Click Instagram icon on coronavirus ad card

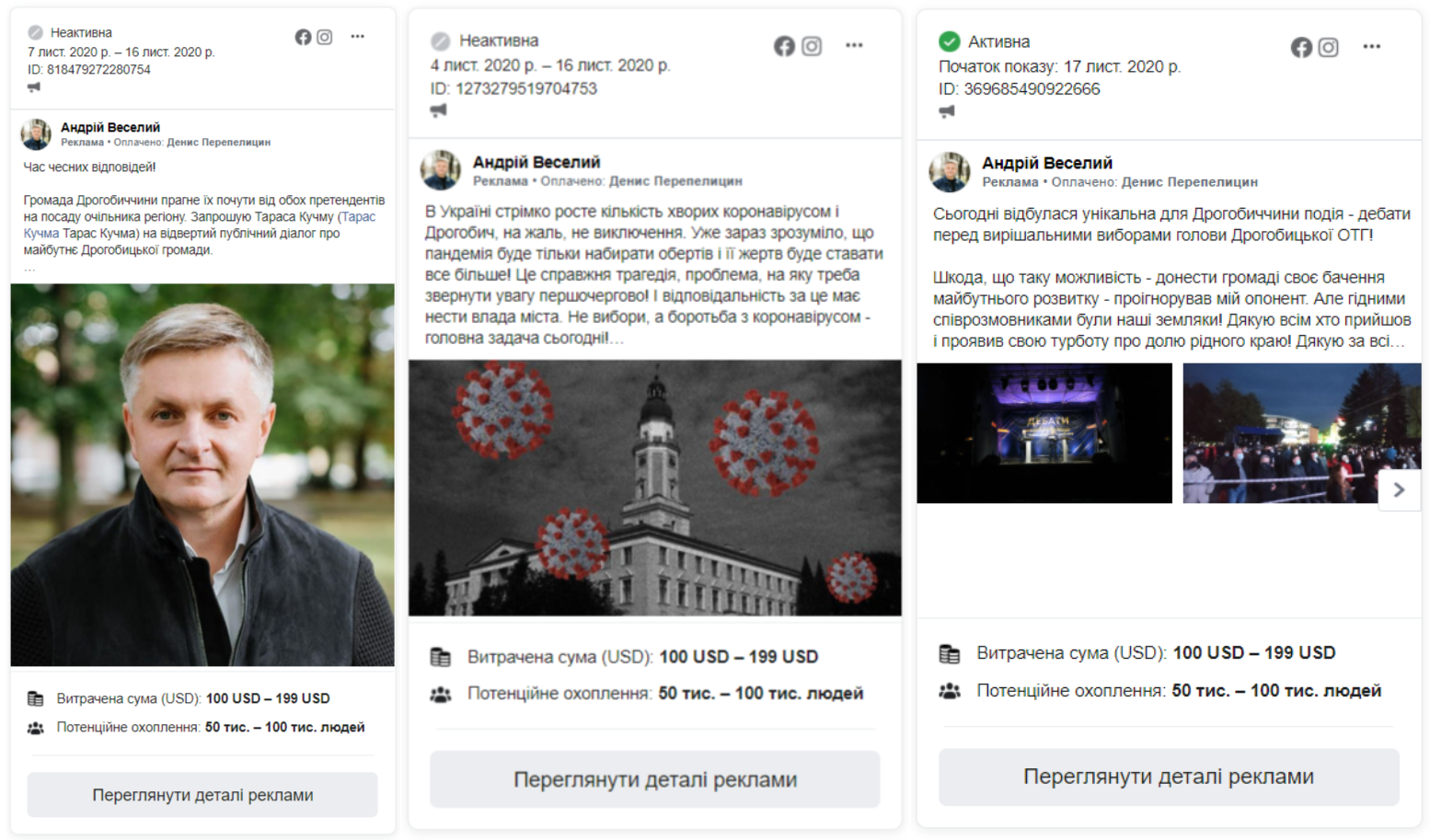811,46
